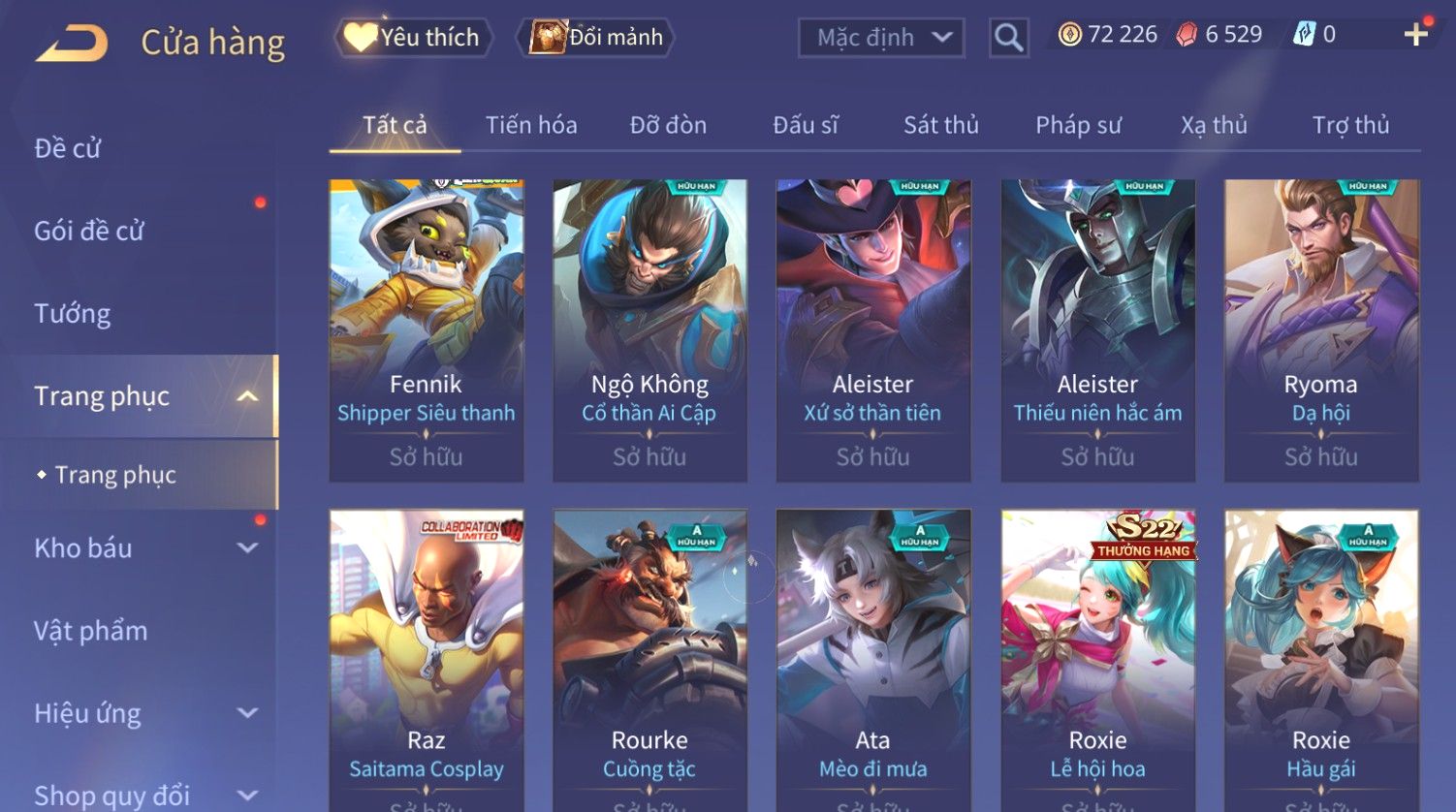Open Raz Saitama Cosplay skin card
1456x812 pixels.
pos(427,661)
